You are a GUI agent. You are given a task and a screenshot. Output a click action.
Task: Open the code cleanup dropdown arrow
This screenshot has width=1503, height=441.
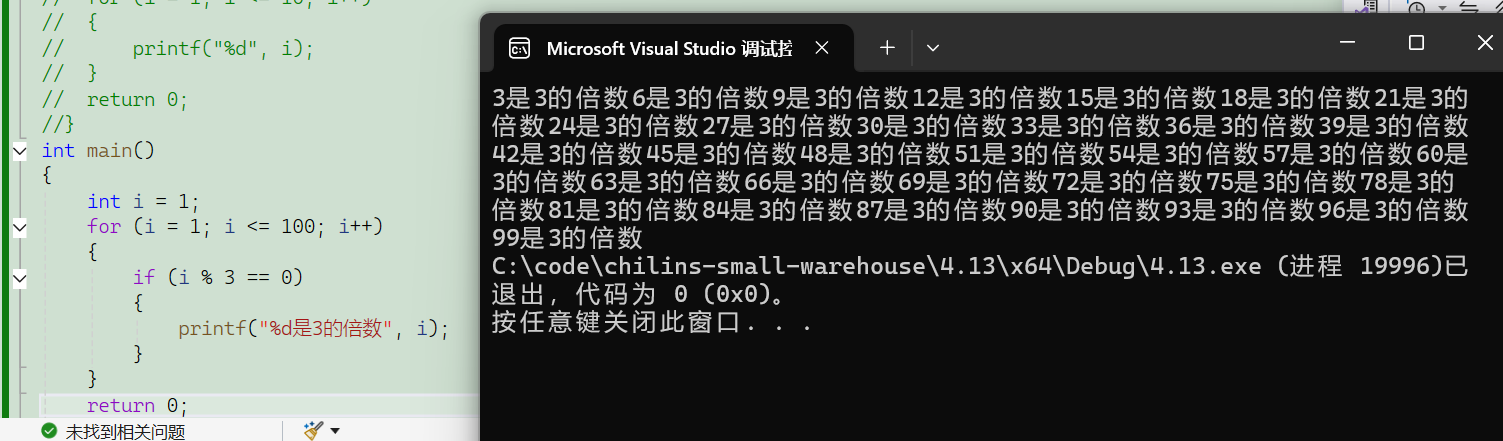point(335,431)
